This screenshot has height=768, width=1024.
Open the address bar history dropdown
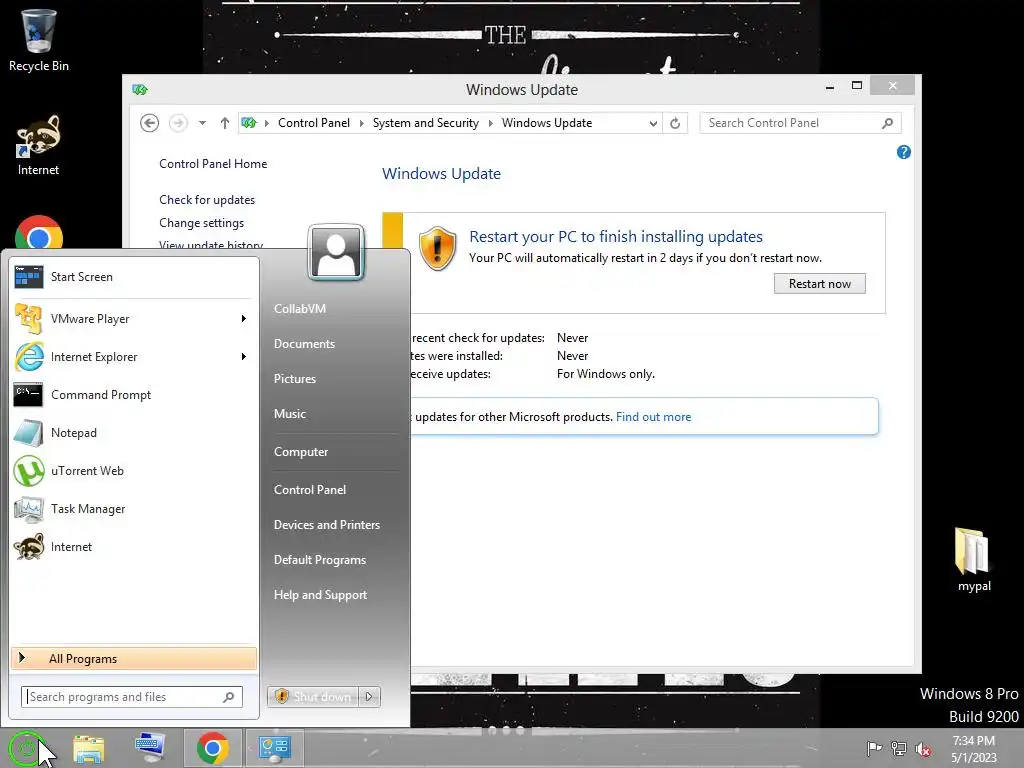coord(652,123)
